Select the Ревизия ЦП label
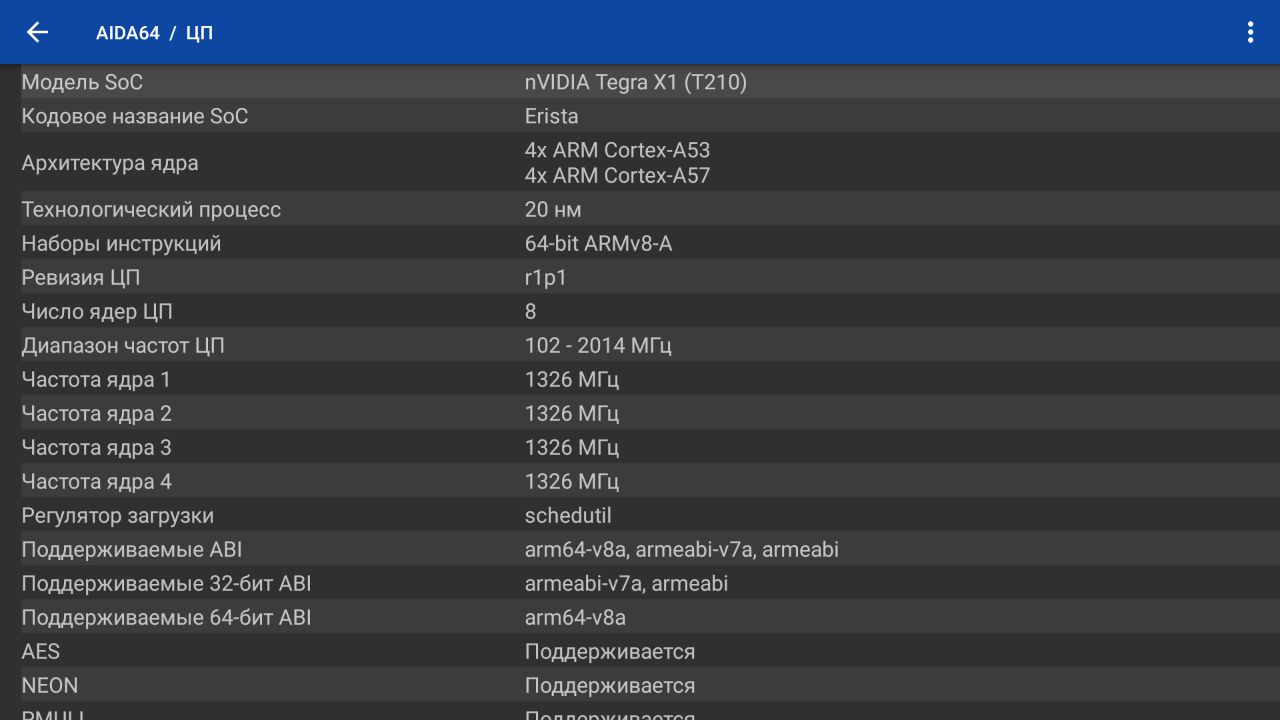Image resolution: width=1280 pixels, height=720 pixels. (81, 278)
